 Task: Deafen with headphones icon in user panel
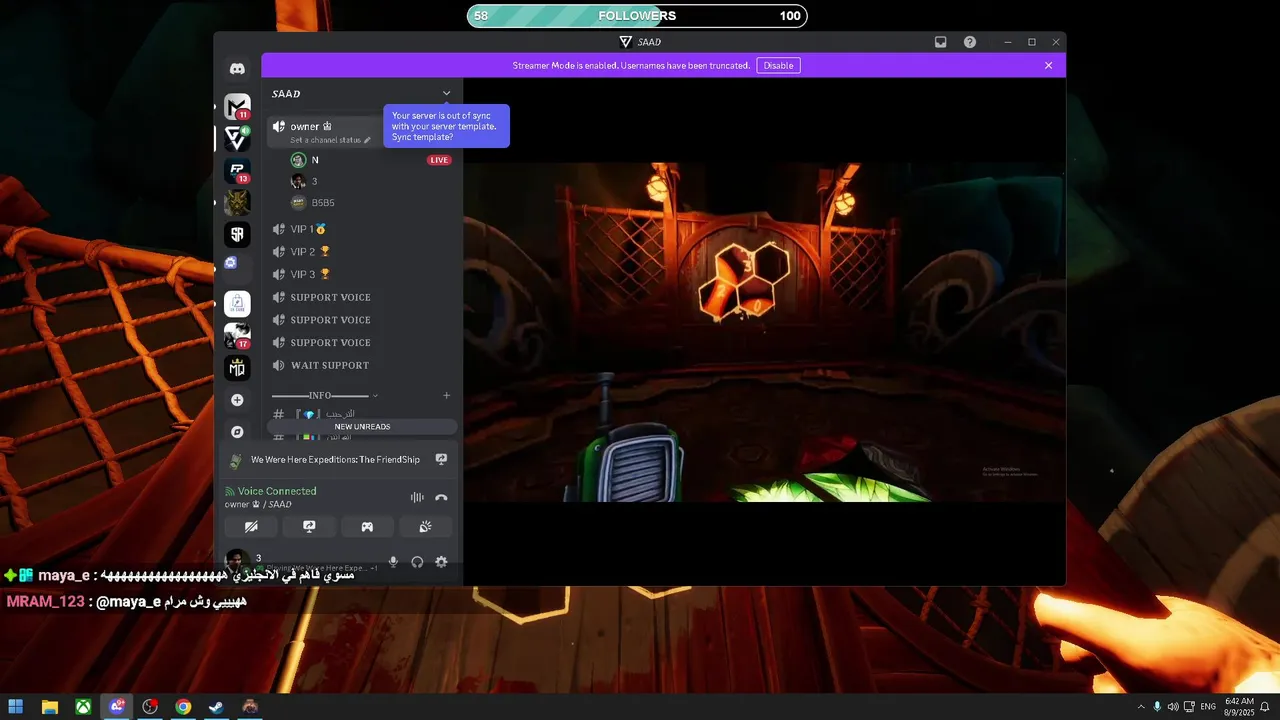tap(417, 562)
